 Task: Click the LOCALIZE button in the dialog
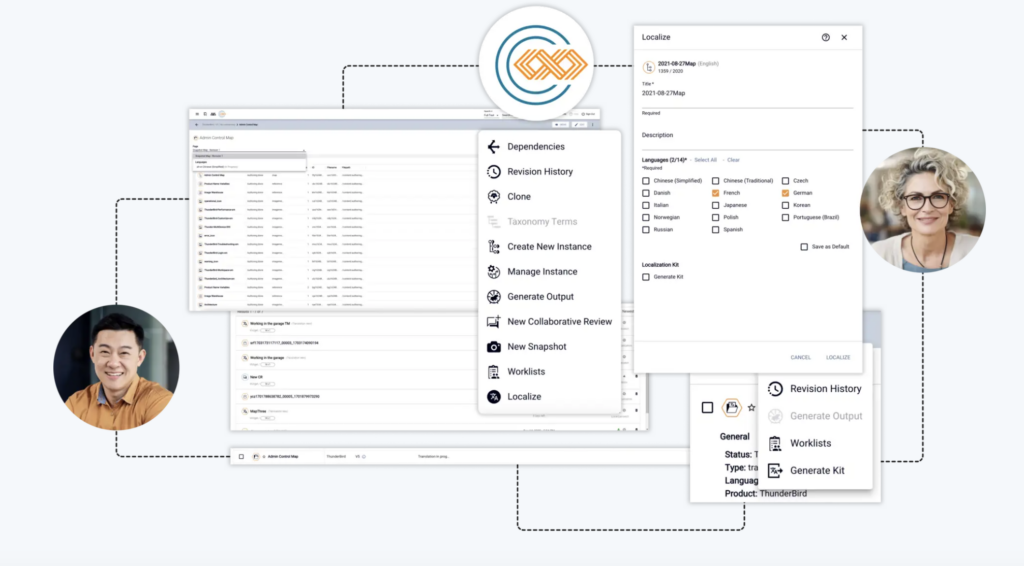838,358
